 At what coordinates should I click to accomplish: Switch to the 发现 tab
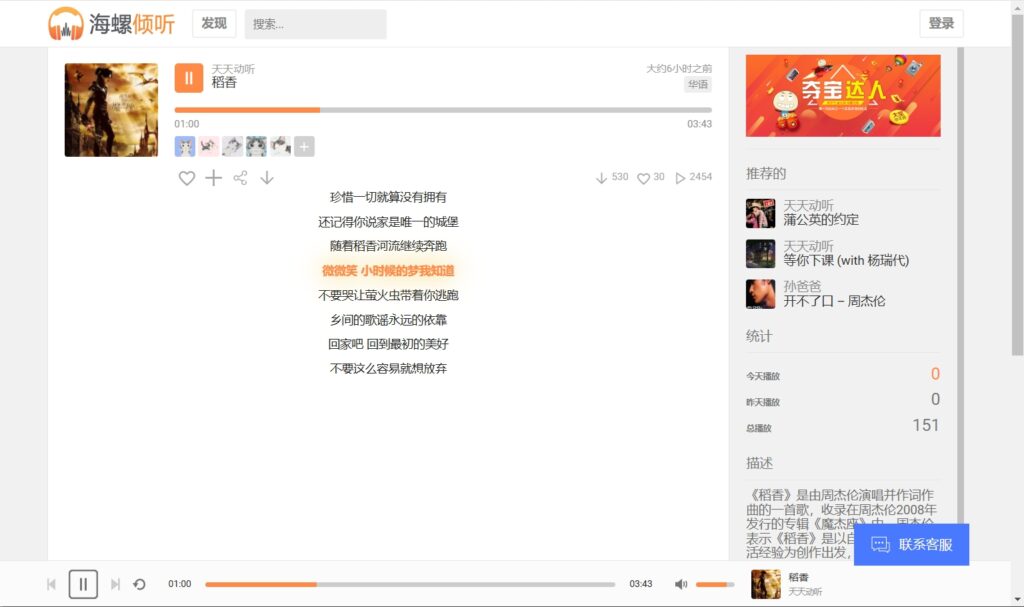215,22
